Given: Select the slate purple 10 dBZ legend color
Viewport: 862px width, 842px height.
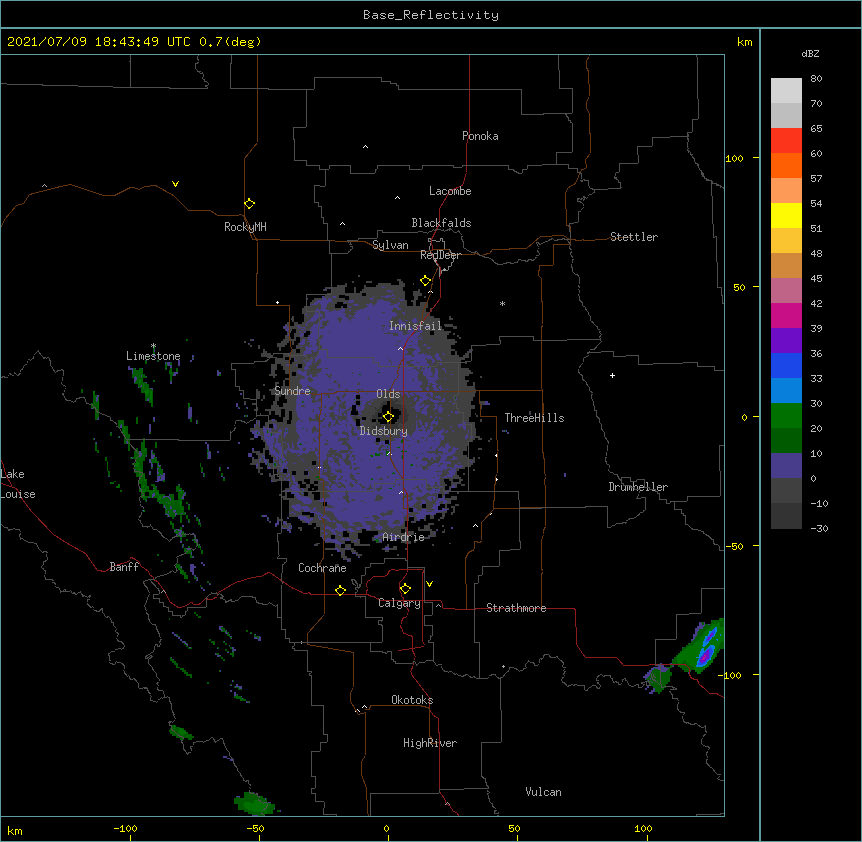Looking at the screenshot, I should click(786, 466).
